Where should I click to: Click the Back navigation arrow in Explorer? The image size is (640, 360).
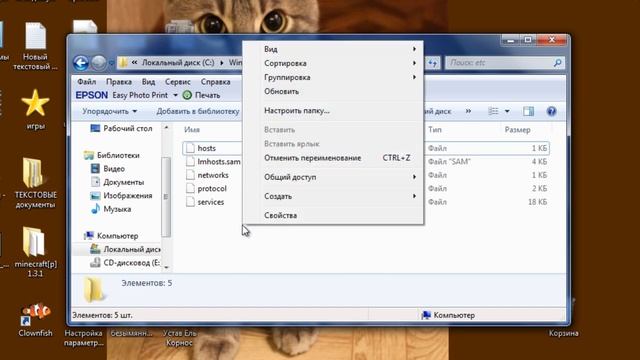pos(81,63)
